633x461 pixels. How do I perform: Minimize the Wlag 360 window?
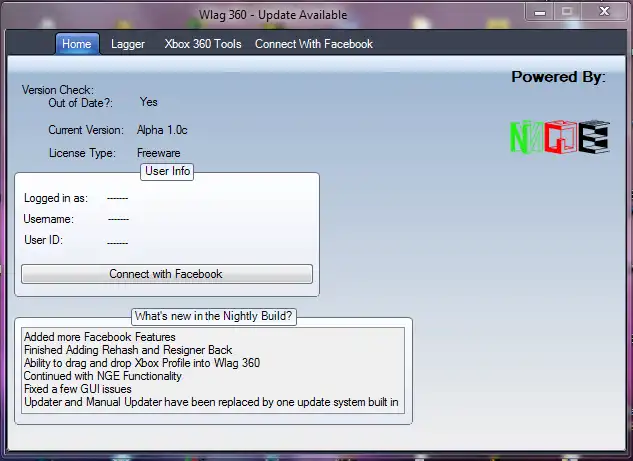click(x=540, y=12)
